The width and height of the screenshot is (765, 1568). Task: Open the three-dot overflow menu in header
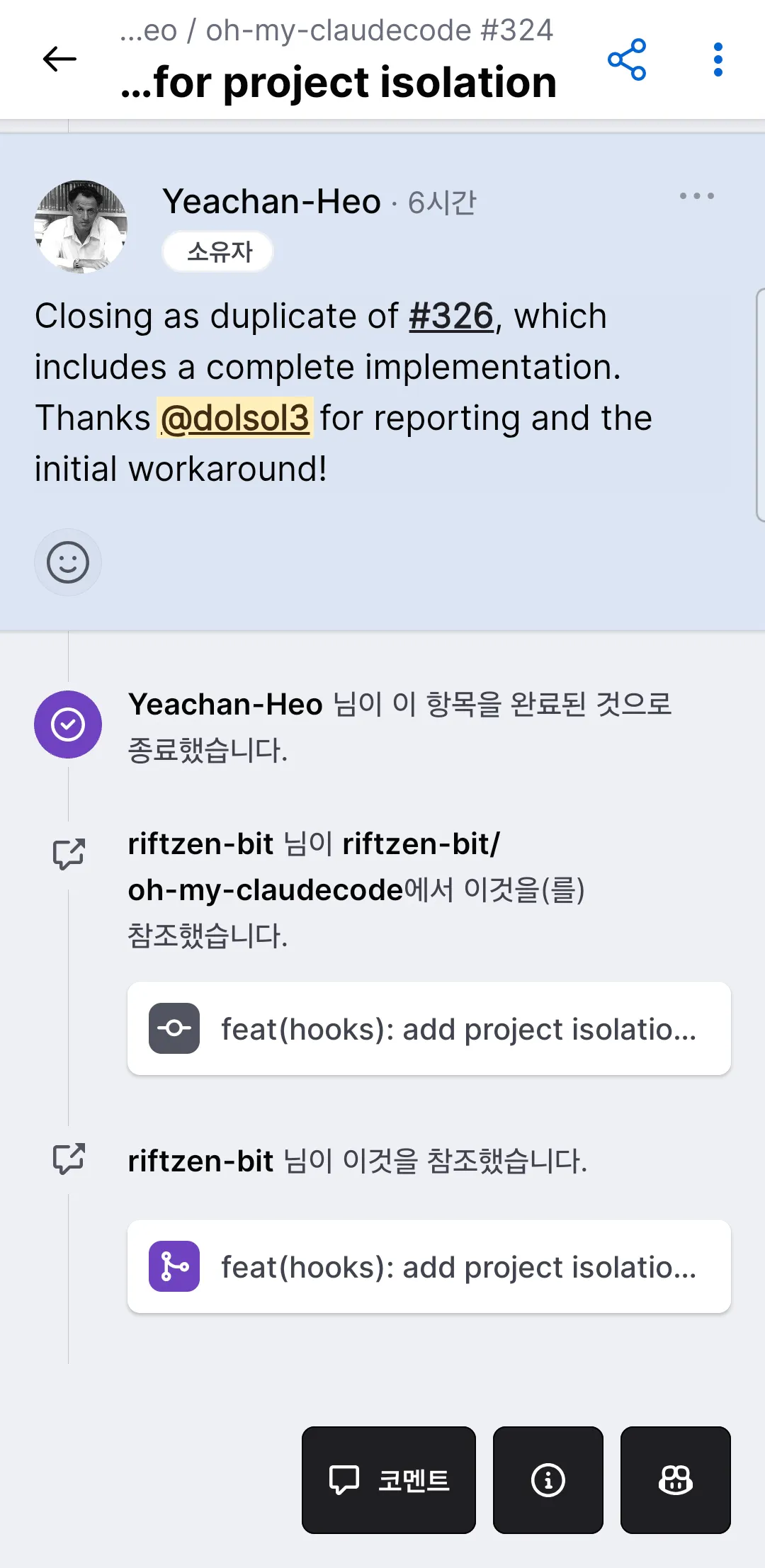tap(718, 59)
